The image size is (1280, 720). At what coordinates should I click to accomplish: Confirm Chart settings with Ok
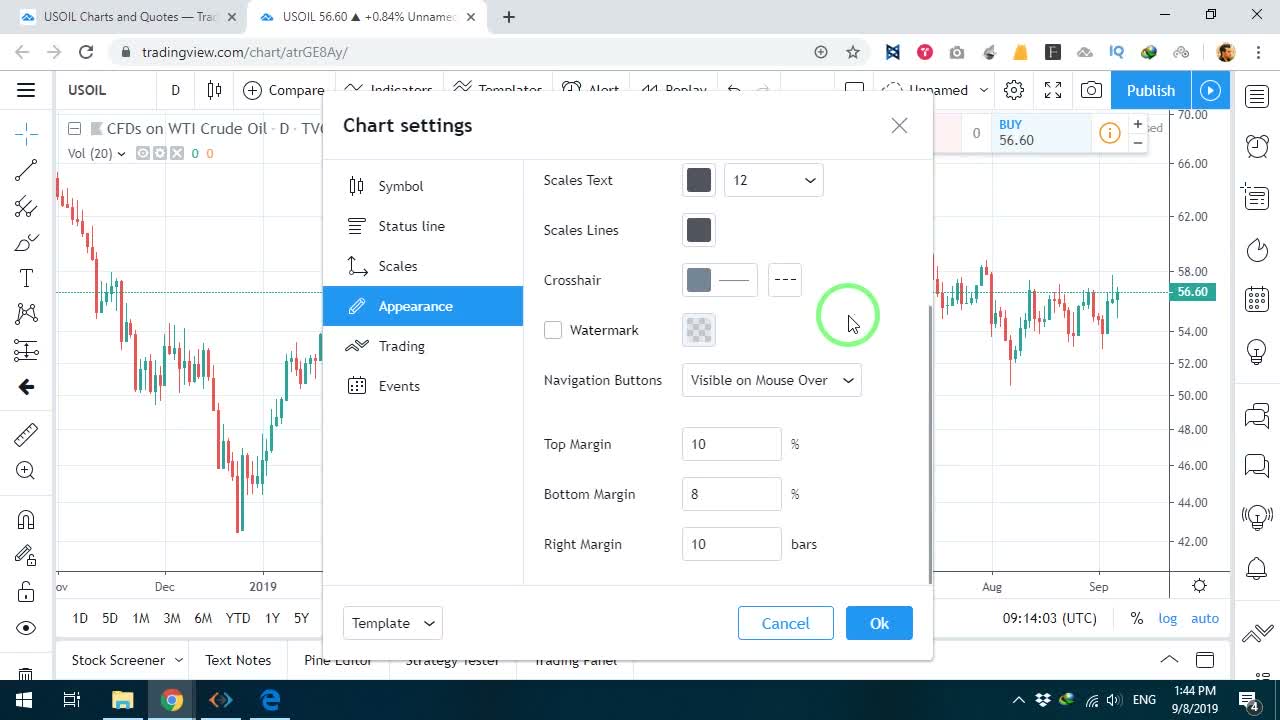[x=879, y=623]
